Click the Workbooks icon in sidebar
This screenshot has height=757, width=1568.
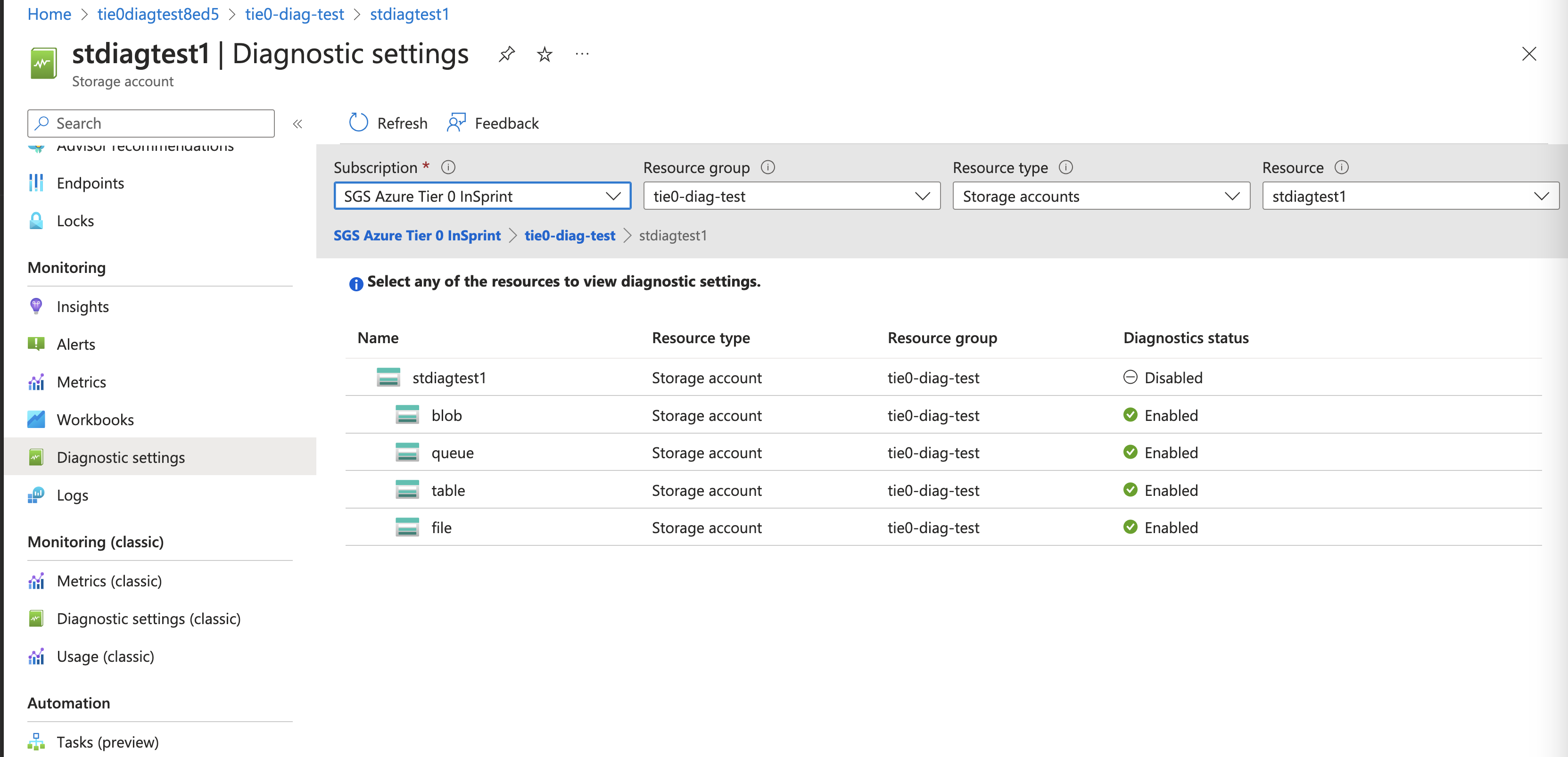tap(36, 419)
